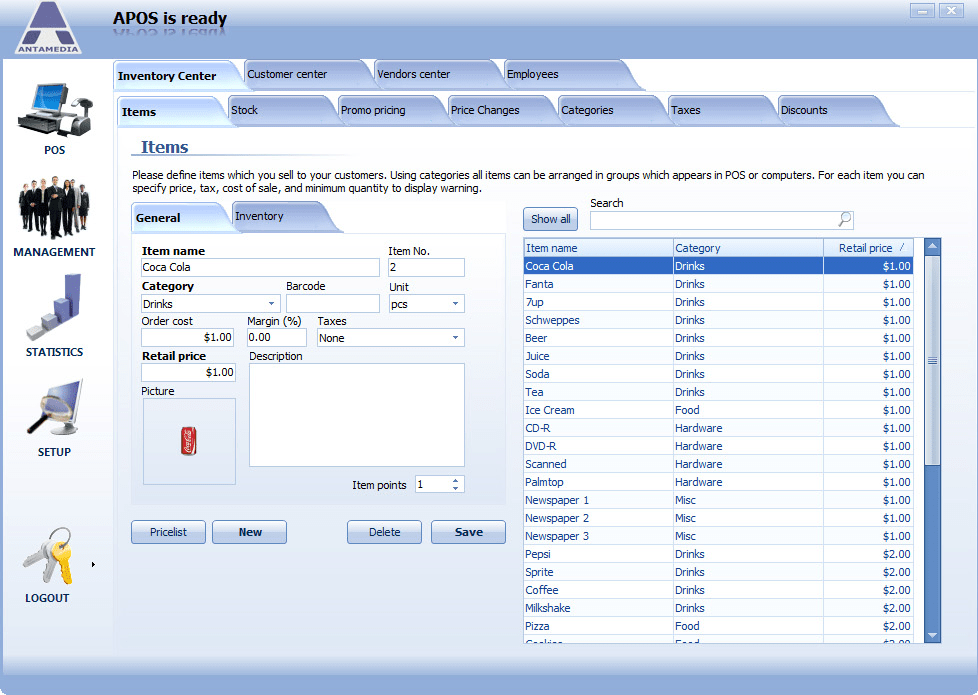The height and width of the screenshot is (695, 978).
Task: Click the Item name field
Action: pos(260,267)
